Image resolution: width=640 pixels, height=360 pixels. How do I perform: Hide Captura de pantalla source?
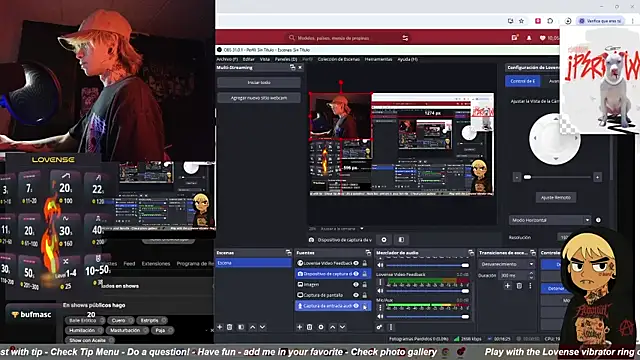tap(356, 295)
